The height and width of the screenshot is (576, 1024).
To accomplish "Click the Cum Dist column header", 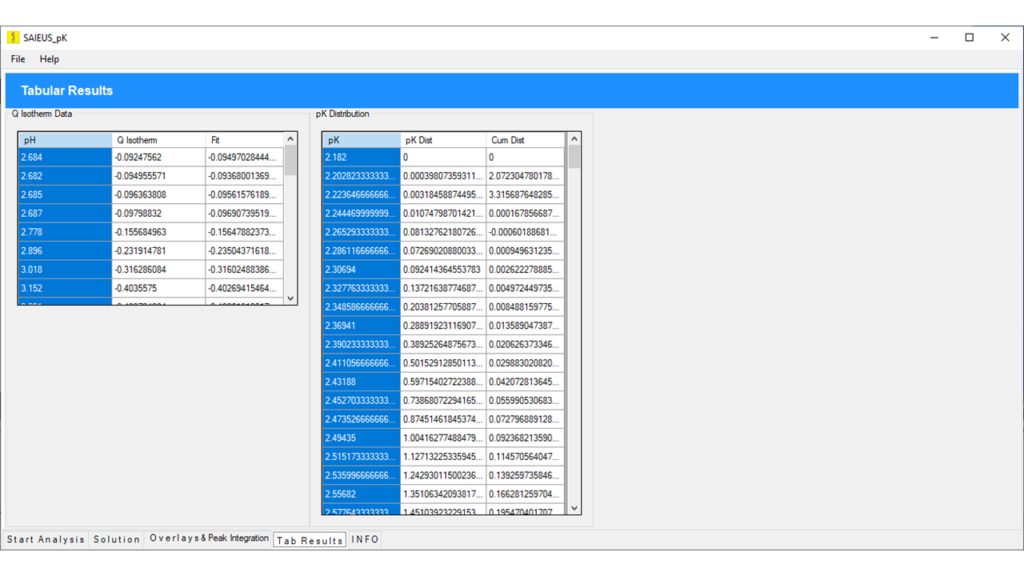I will pyautogui.click(x=526, y=140).
